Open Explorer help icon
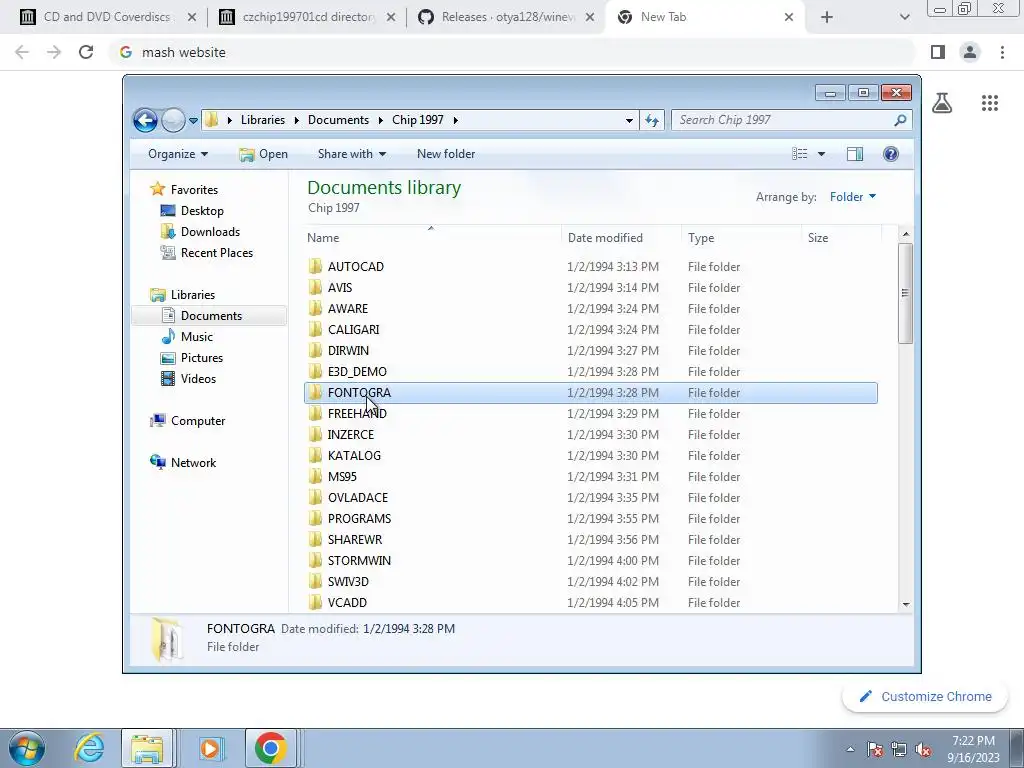The image size is (1024, 768). click(890, 154)
